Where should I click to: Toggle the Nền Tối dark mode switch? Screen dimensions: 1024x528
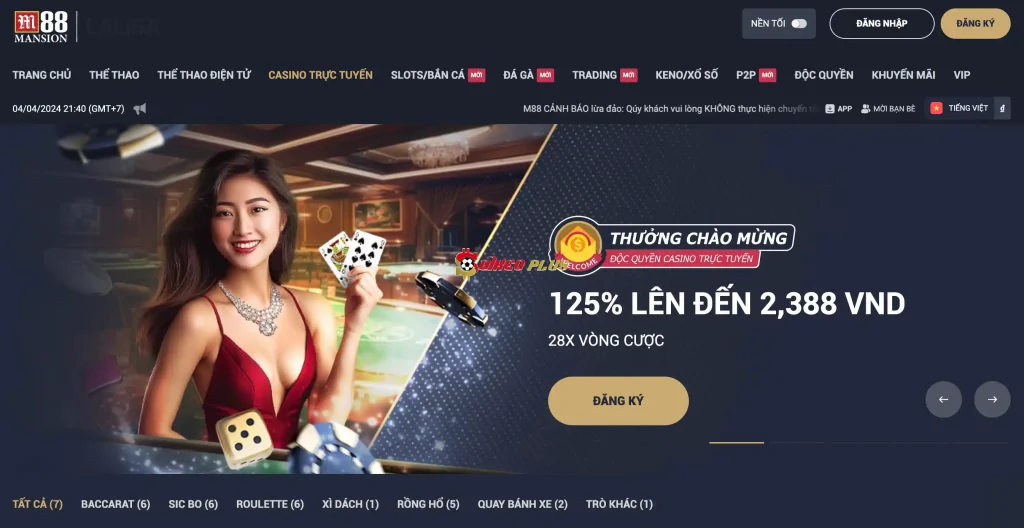point(799,24)
